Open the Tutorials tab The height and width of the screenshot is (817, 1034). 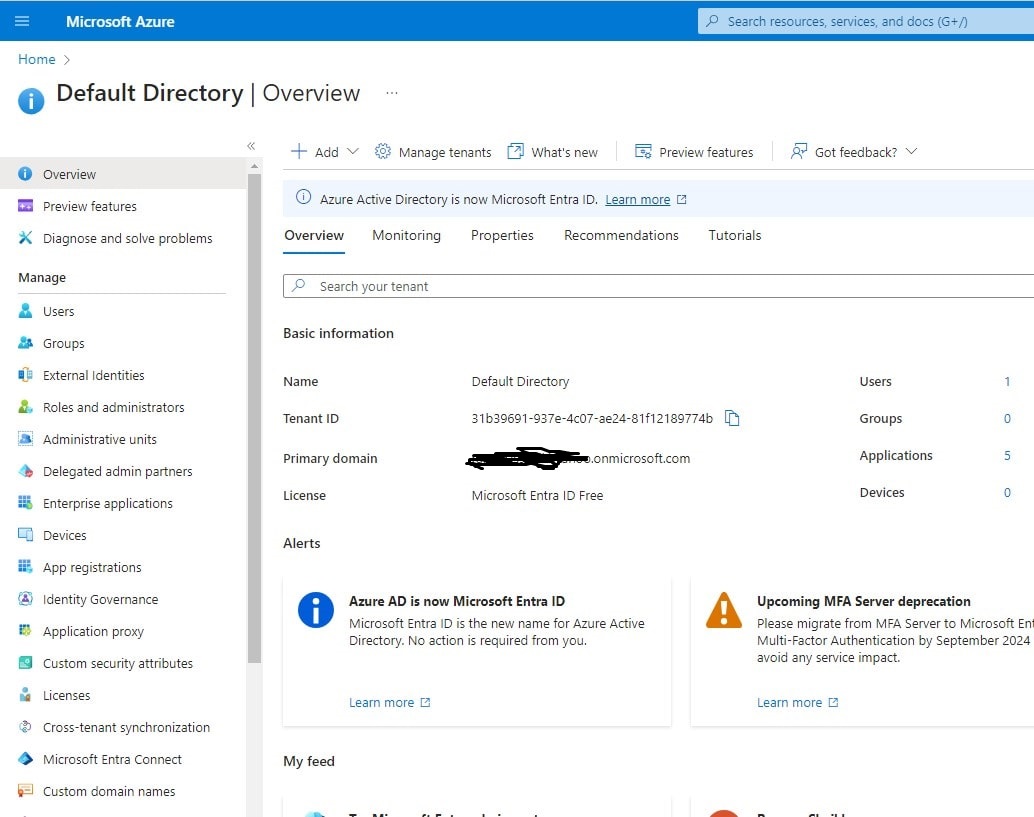coord(735,235)
